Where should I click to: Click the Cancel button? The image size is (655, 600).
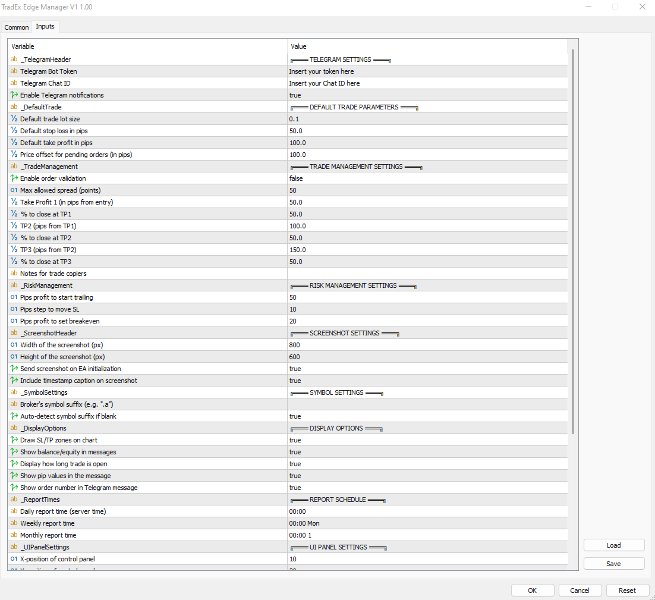[x=579, y=590]
